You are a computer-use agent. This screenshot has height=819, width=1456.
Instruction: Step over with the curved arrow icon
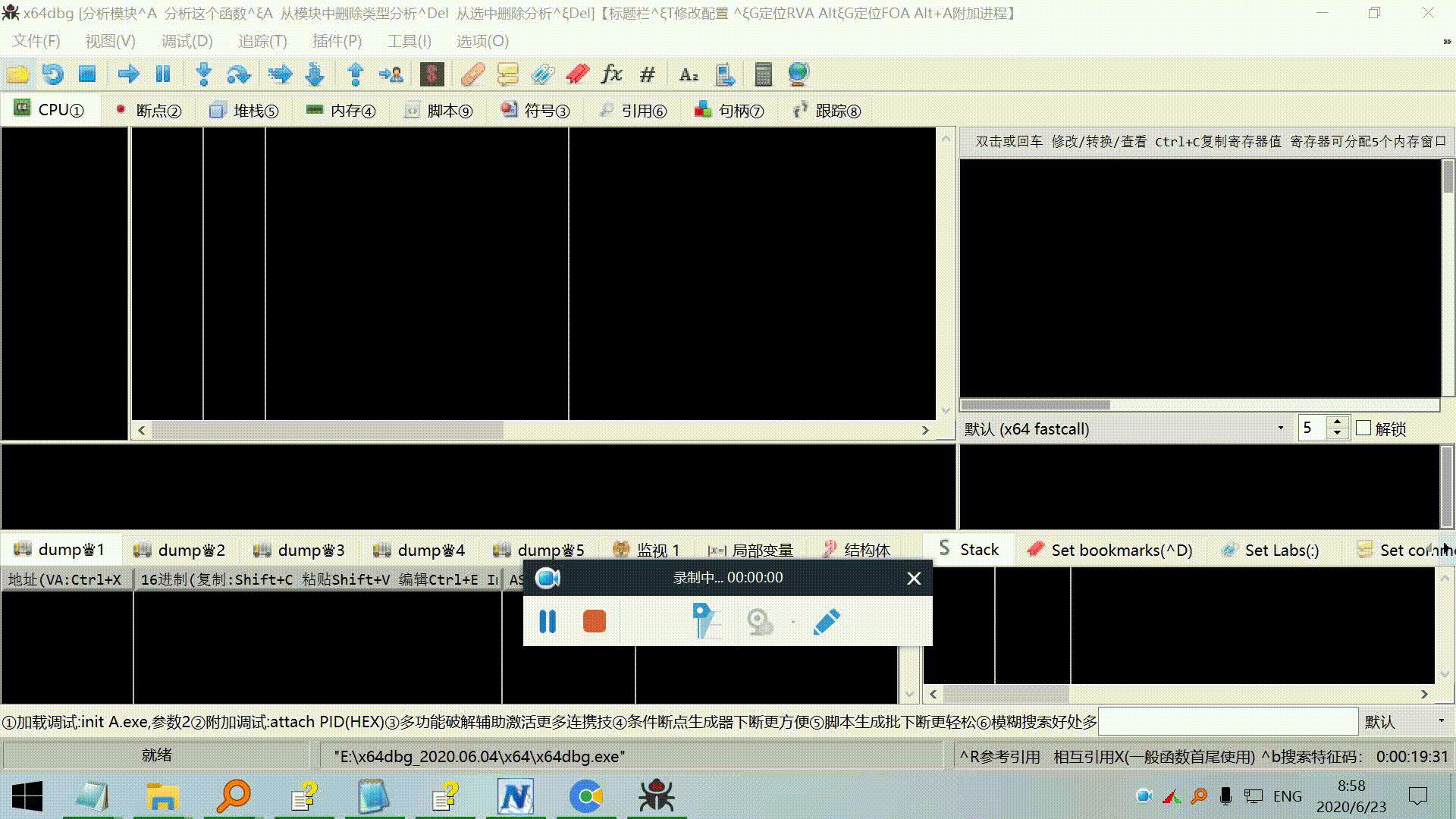click(238, 74)
